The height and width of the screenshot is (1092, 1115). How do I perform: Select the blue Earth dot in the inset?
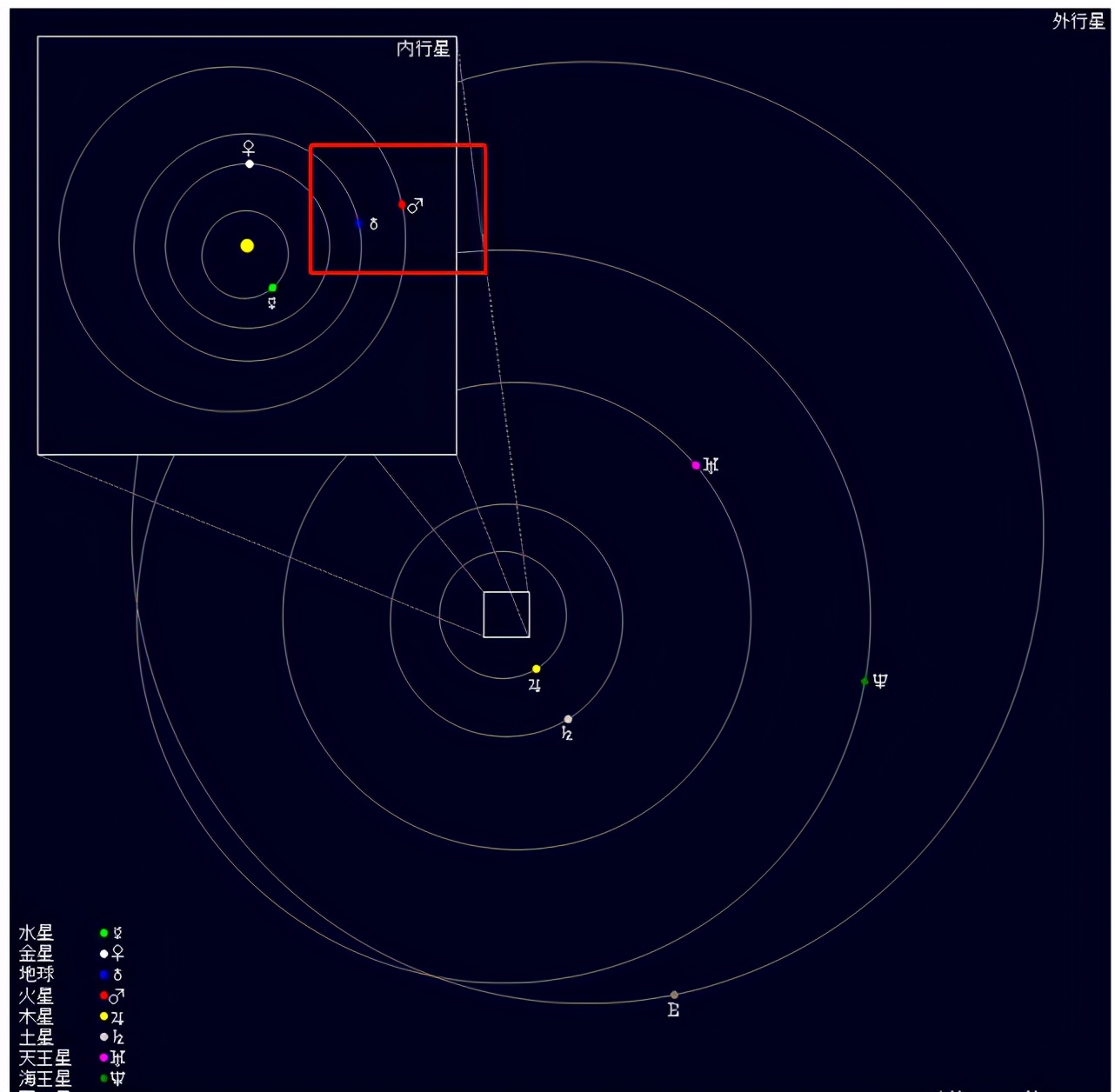(358, 223)
